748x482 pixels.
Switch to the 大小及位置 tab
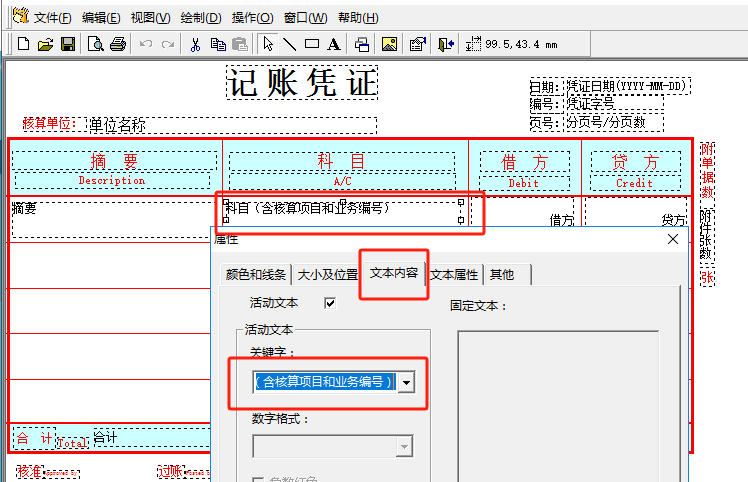point(328,275)
